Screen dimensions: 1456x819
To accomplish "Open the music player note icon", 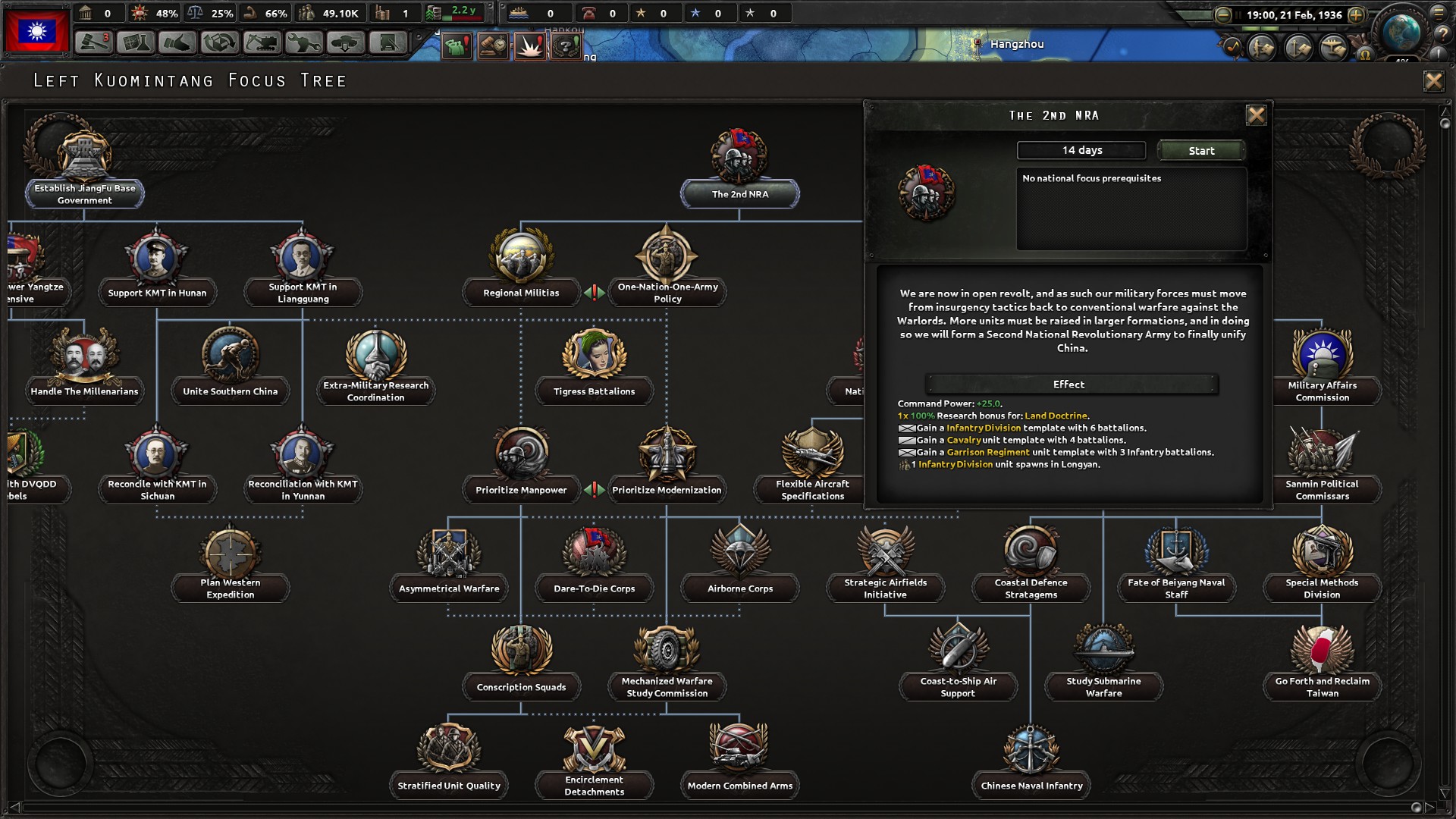I will [1232, 48].
